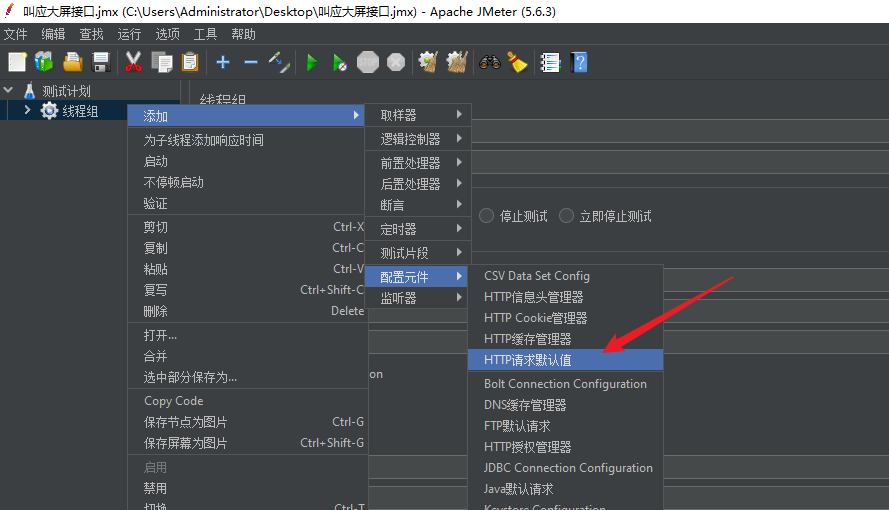Screen dimensions: 889x510
Task: Click the New test plan icon
Action: [x=17, y=62]
